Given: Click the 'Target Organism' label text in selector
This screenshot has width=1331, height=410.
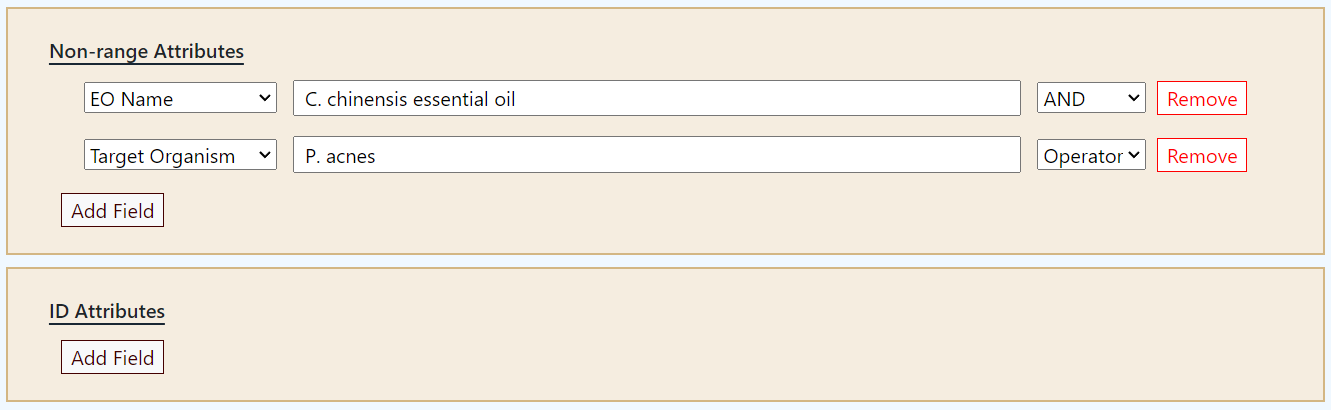Looking at the screenshot, I should click(162, 156).
